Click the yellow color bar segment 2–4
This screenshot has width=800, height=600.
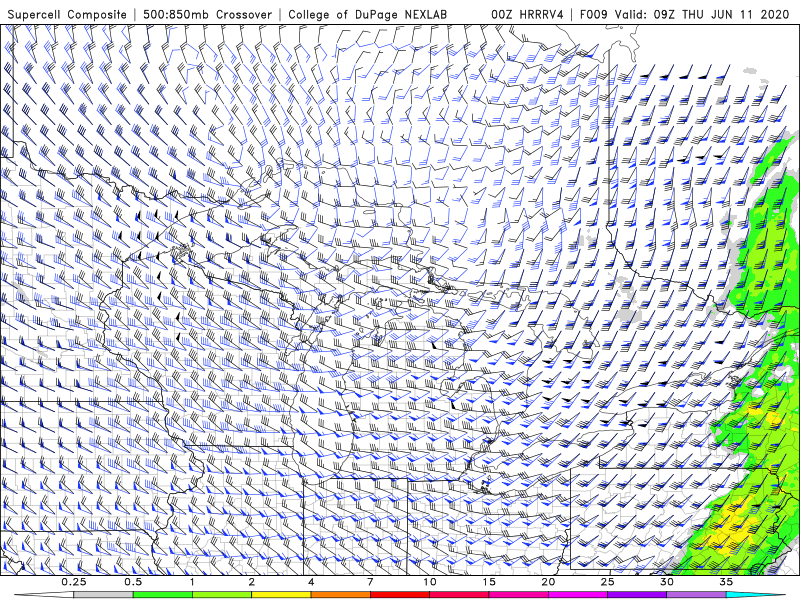click(x=281, y=595)
